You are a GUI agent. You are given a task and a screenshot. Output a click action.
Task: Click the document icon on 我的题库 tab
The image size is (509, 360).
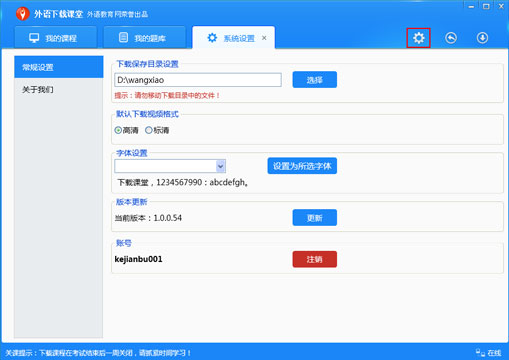(123, 37)
